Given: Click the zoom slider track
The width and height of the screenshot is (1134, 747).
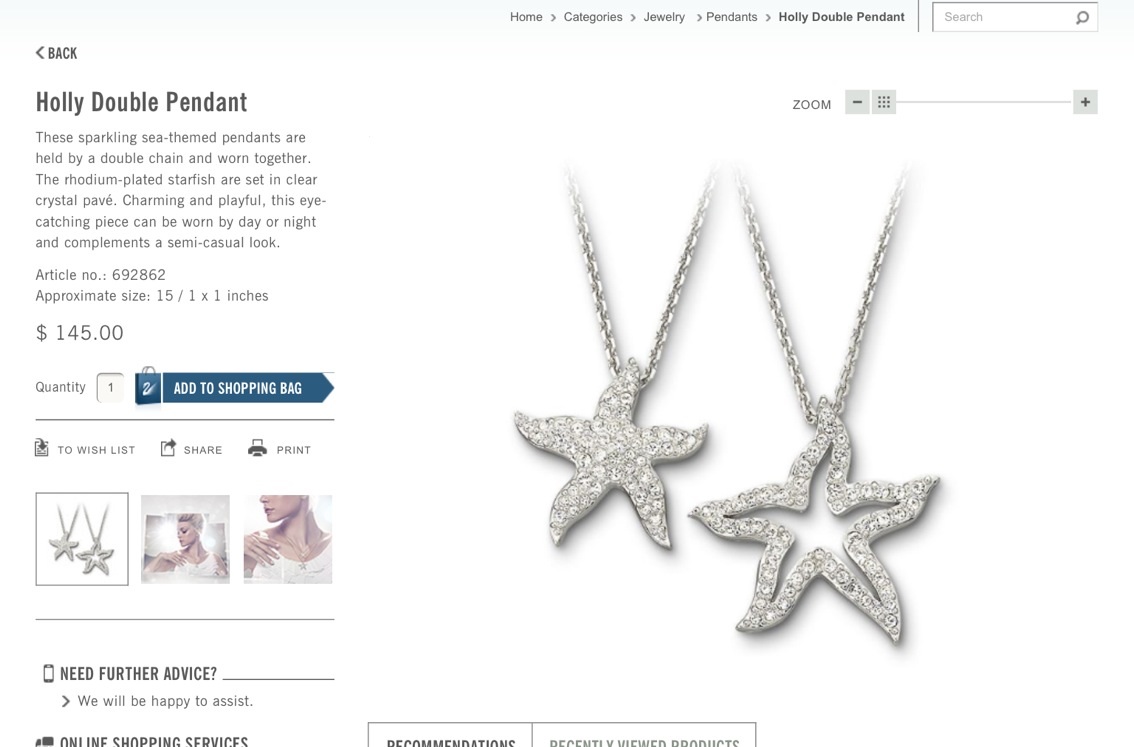Looking at the screenshot, I should click(984, 102).
